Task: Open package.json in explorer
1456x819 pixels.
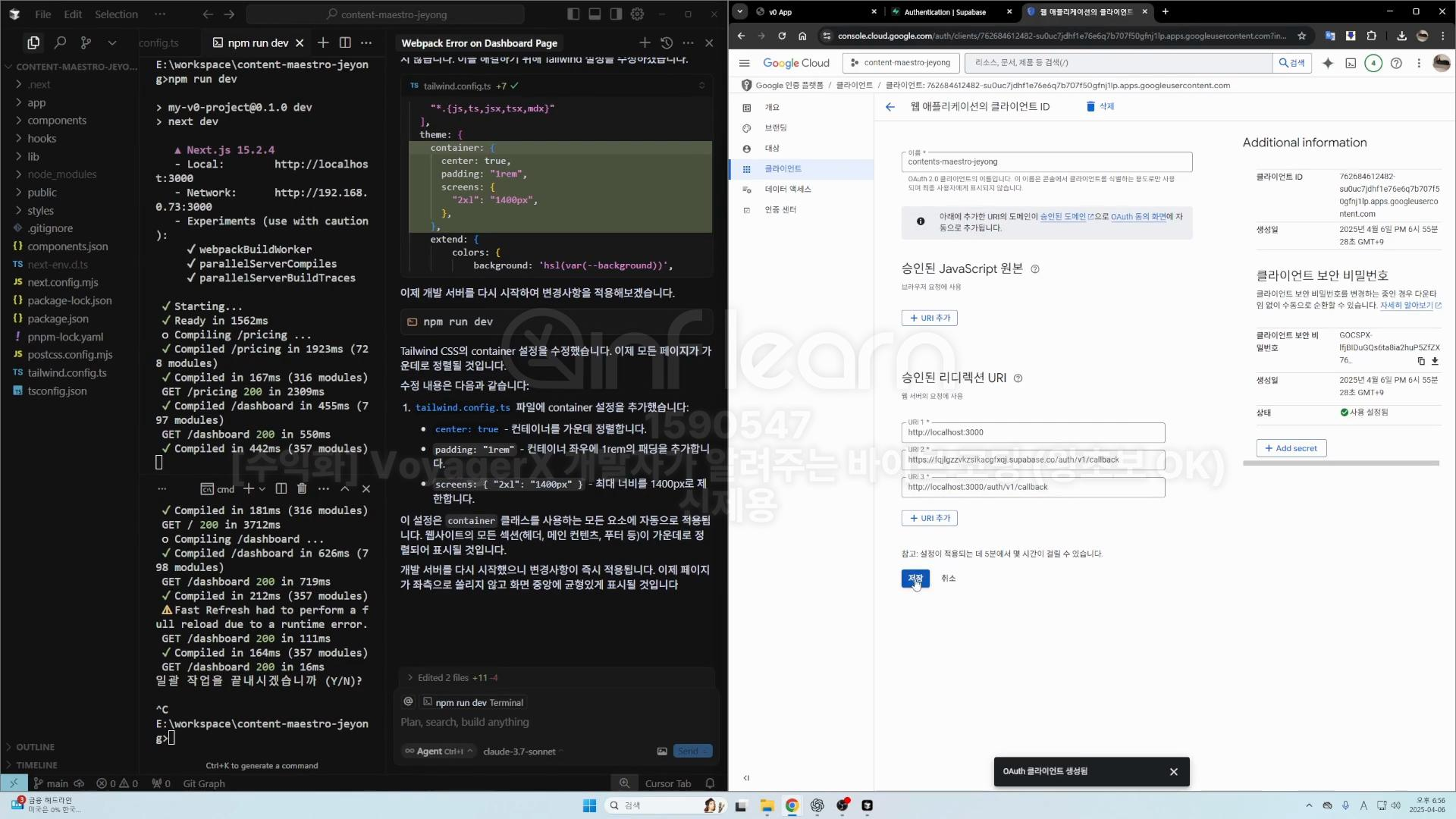Action: click(58, 319)
